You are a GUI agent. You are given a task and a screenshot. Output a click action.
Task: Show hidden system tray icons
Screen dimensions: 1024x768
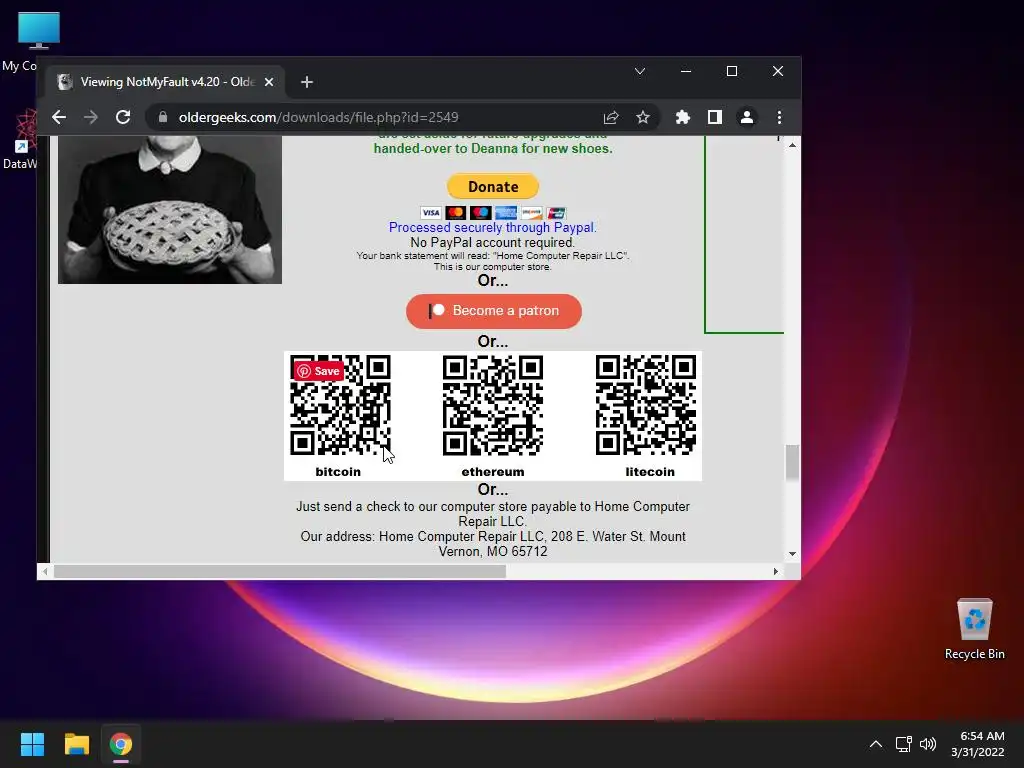point(876,744)
